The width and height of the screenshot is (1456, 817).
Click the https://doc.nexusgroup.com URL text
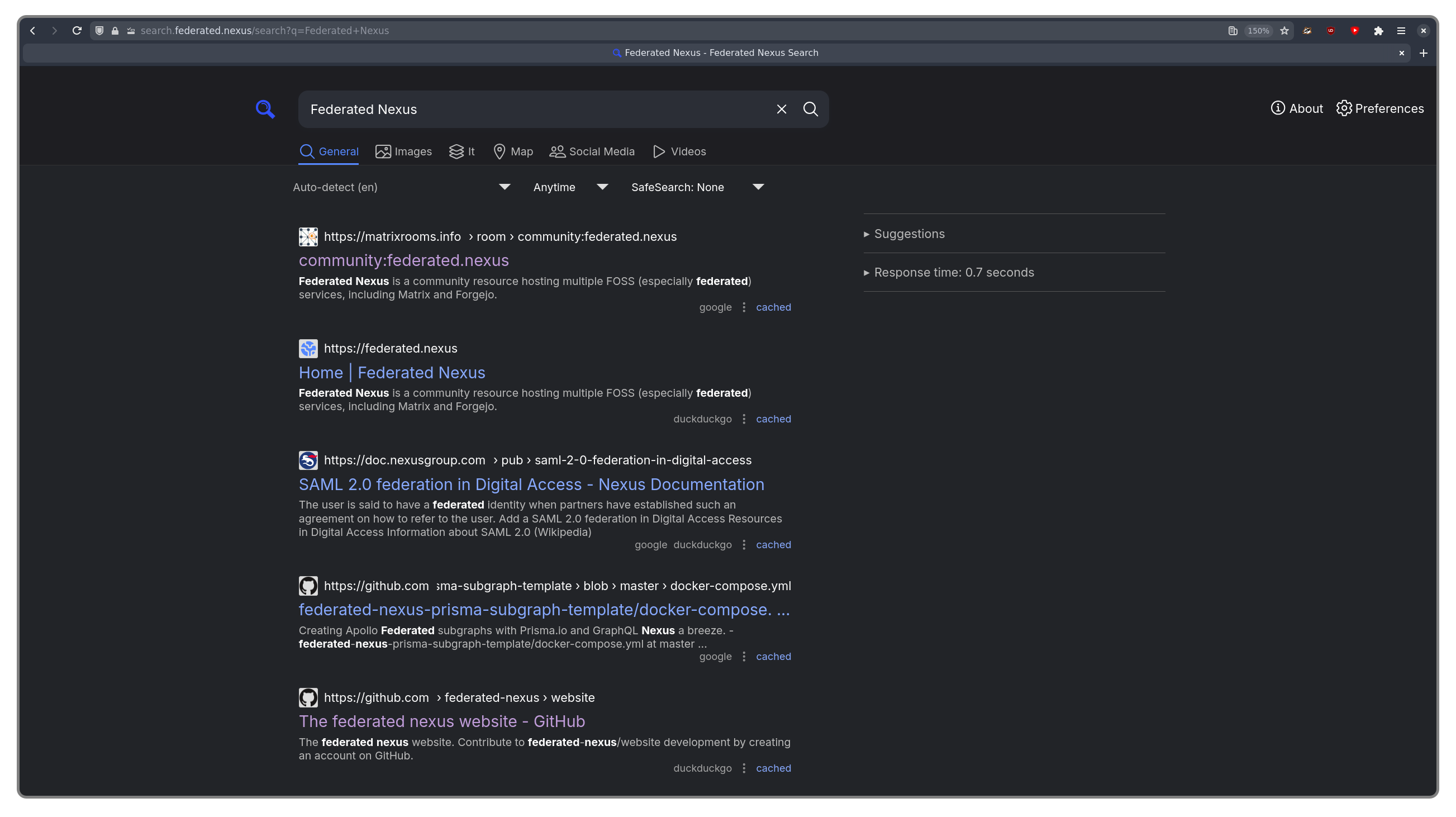(x=405, y=460)
